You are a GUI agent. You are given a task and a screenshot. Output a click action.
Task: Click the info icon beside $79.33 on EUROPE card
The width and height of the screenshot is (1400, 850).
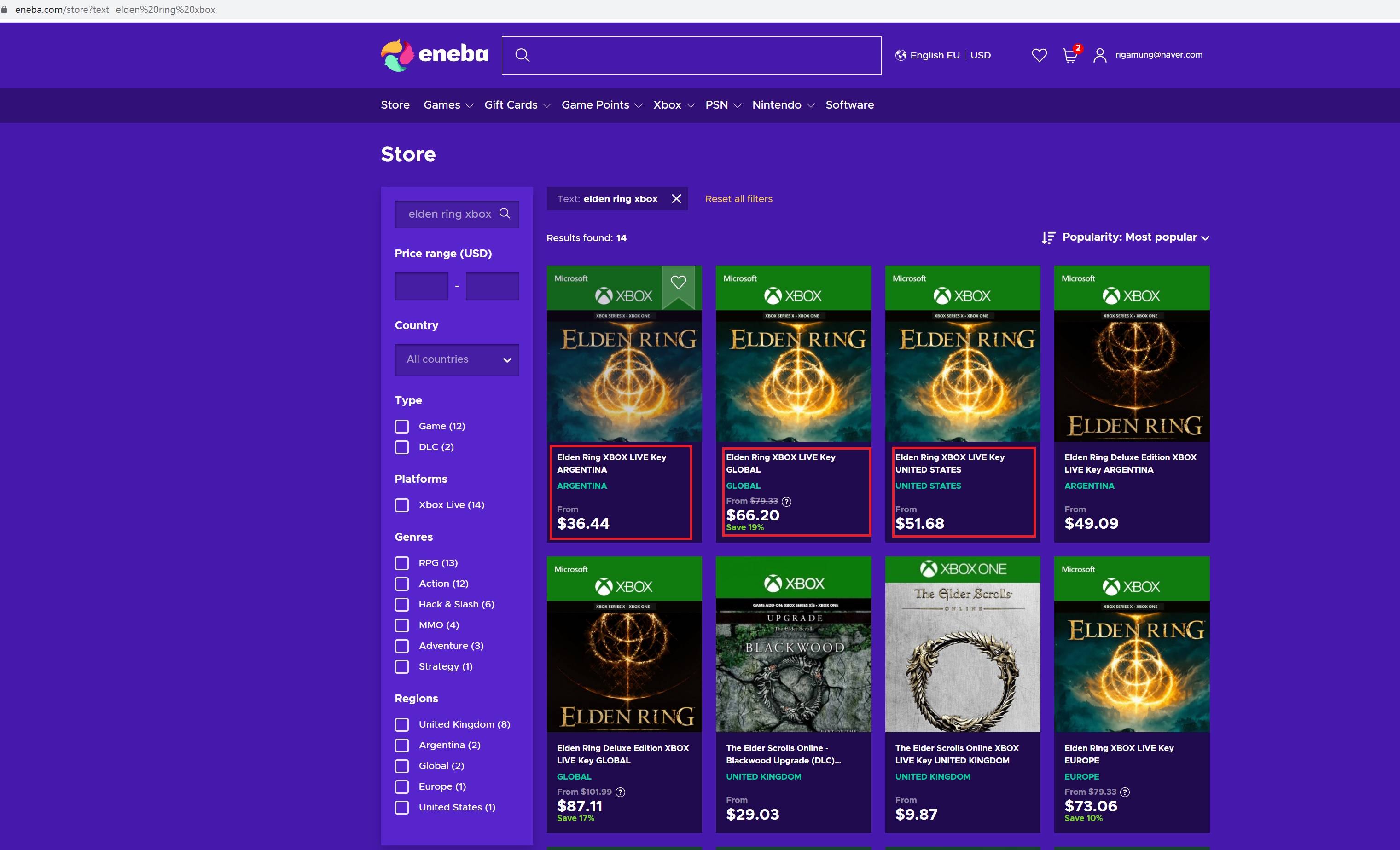pyautogui.click(x=1124, y=792)
